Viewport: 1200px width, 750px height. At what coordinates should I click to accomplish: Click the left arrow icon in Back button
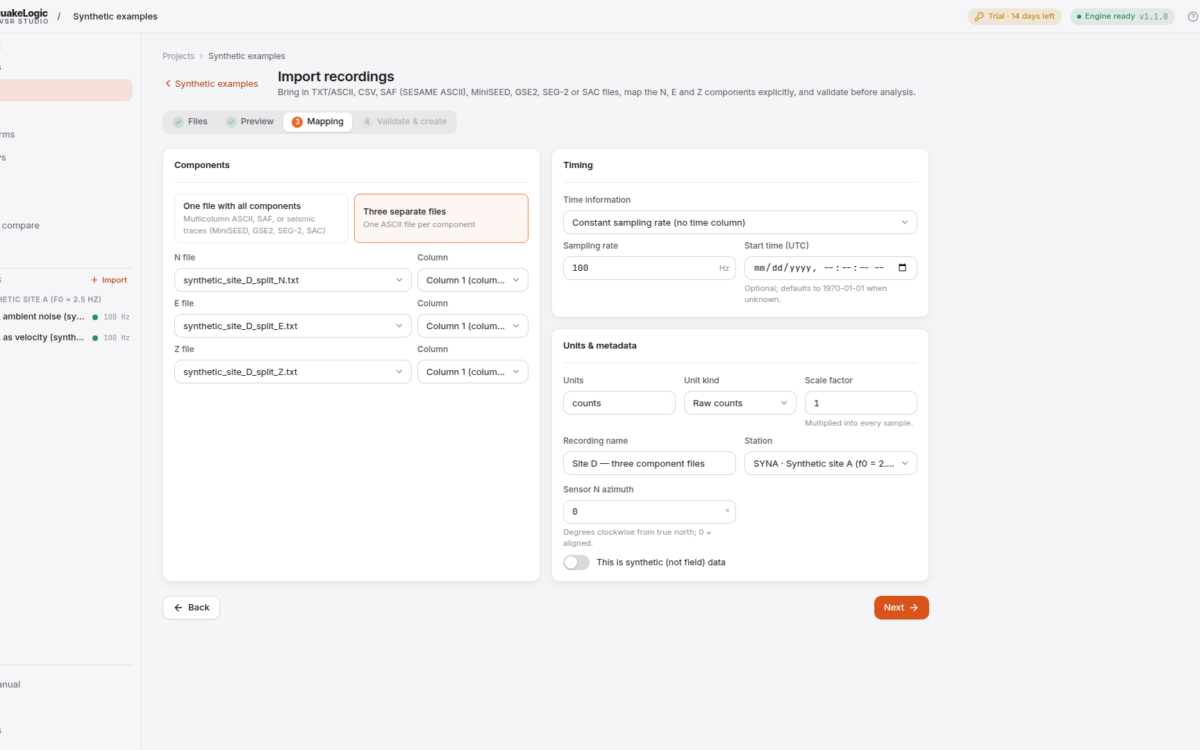click(x=178, y=608)
